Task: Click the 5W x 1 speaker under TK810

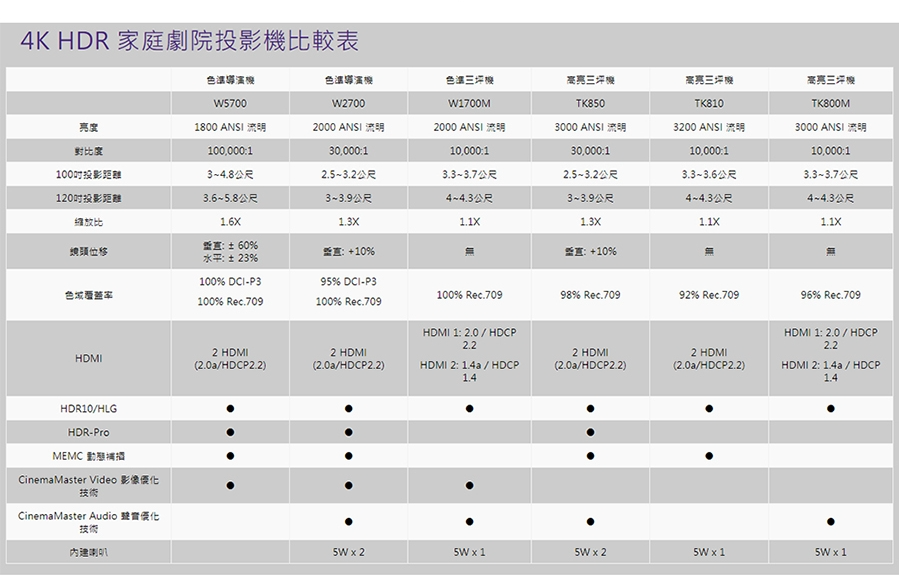Action: coord(709,552)
